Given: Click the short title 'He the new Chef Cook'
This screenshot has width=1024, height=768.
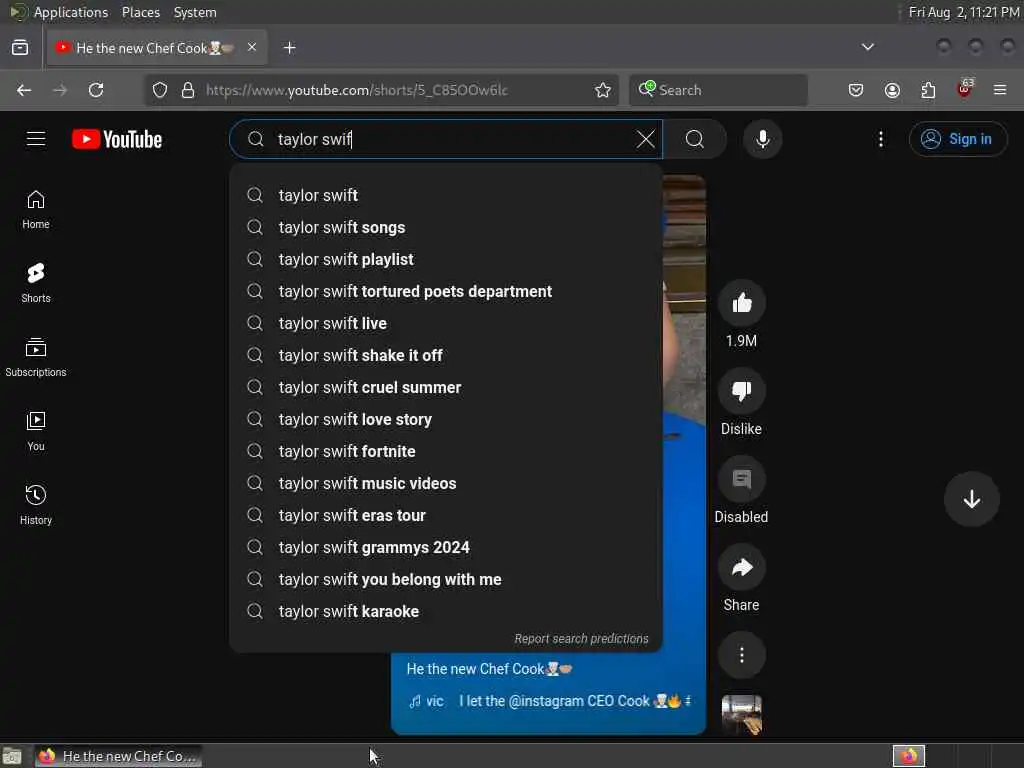Looking at the screenshot, I should [489, 669].
